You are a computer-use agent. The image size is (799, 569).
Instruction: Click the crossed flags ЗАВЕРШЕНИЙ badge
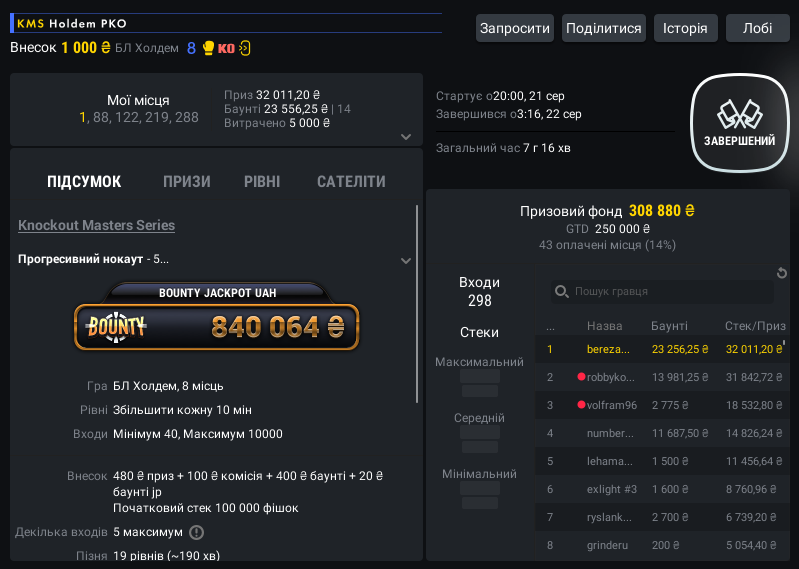740,123
